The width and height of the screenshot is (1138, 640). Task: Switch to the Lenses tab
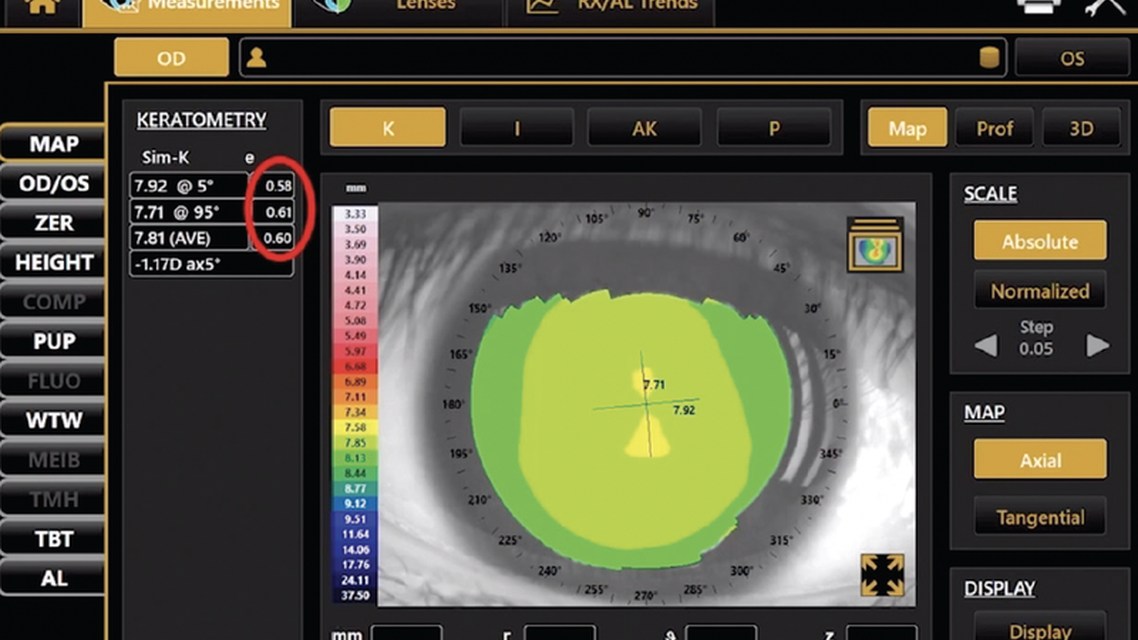[x=398, y=12]
